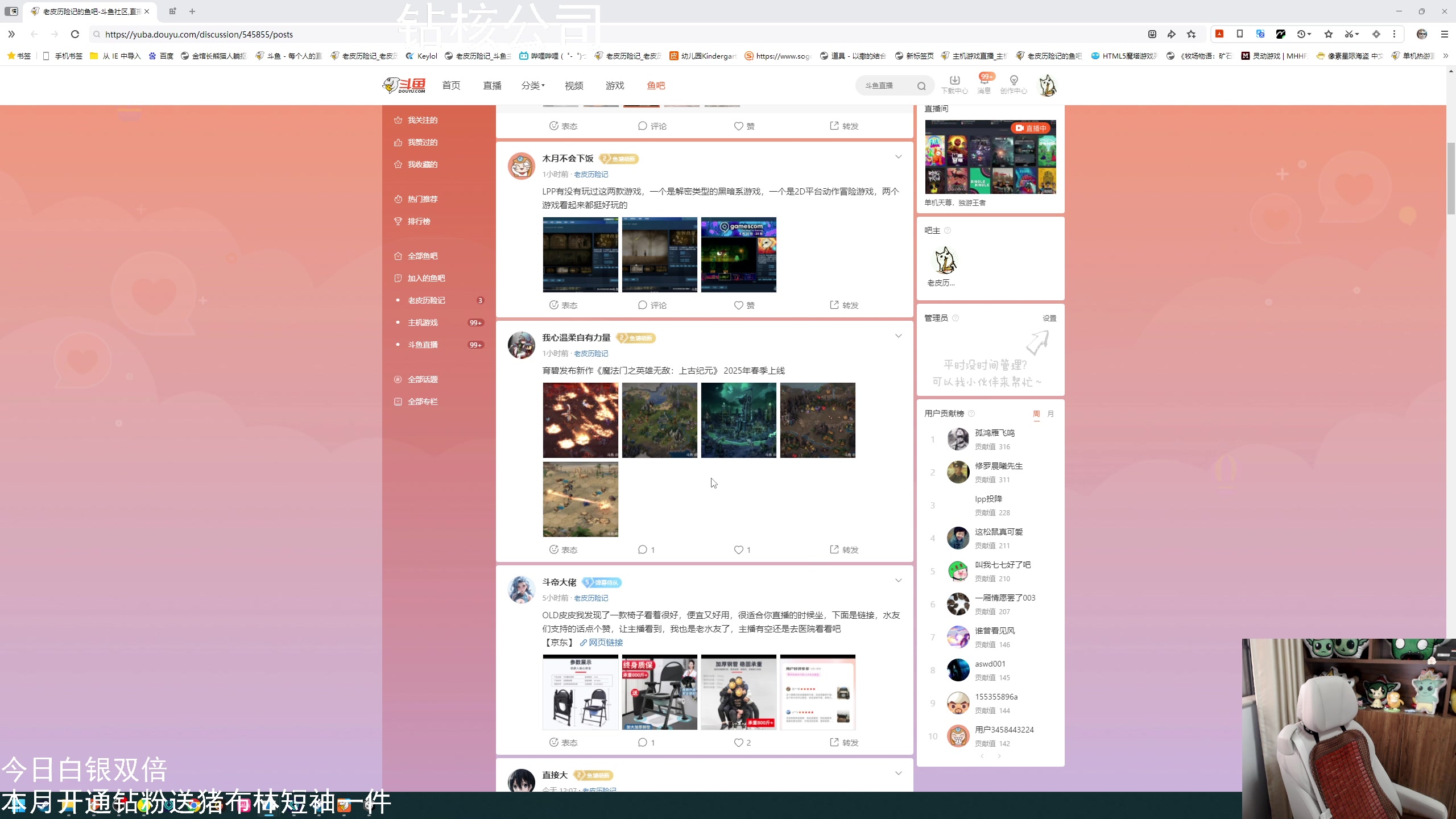This screenshot has height=819, width=1456.
Task: Click 转发 share on 木月不会下饭 post
Action: pos(844,305)
